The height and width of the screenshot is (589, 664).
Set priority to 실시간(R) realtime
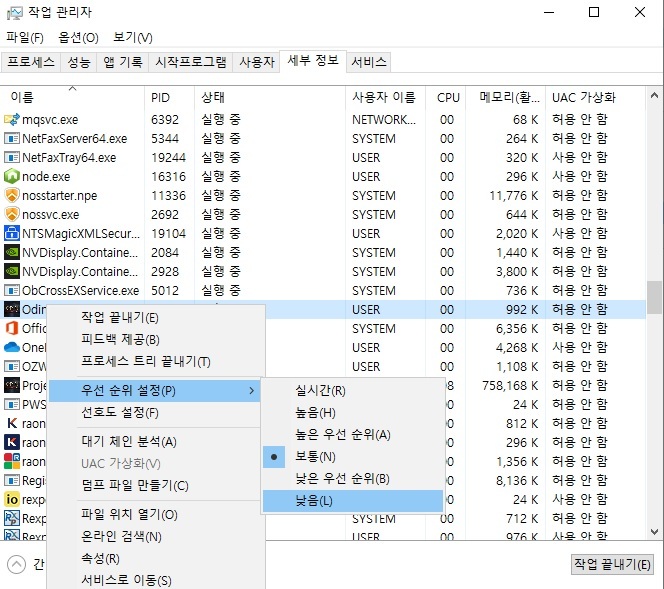click(320, 391)
